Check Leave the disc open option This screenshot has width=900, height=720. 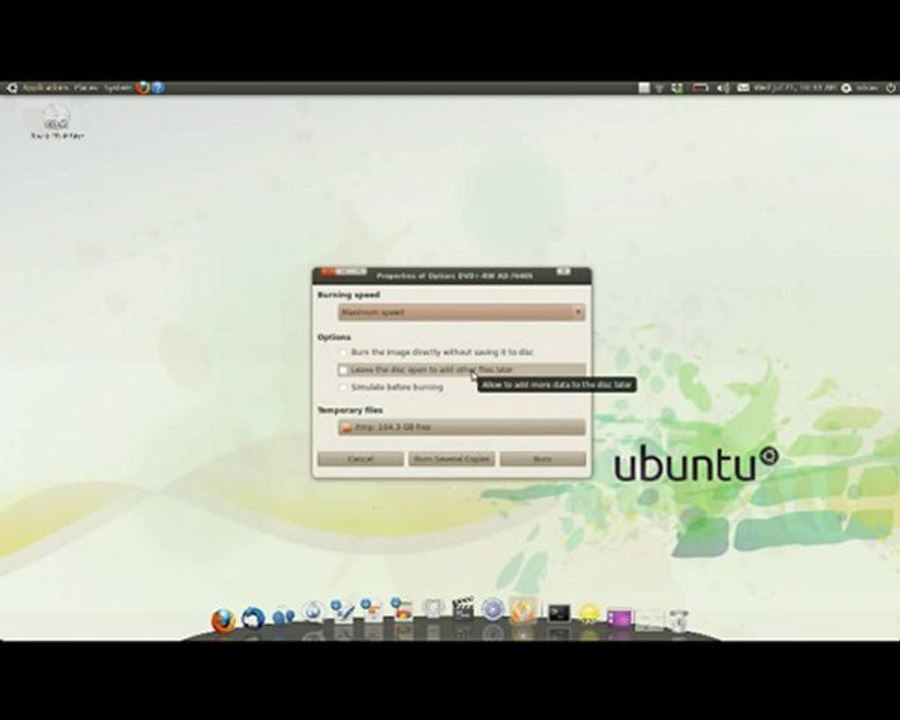[x=343, y=370]
